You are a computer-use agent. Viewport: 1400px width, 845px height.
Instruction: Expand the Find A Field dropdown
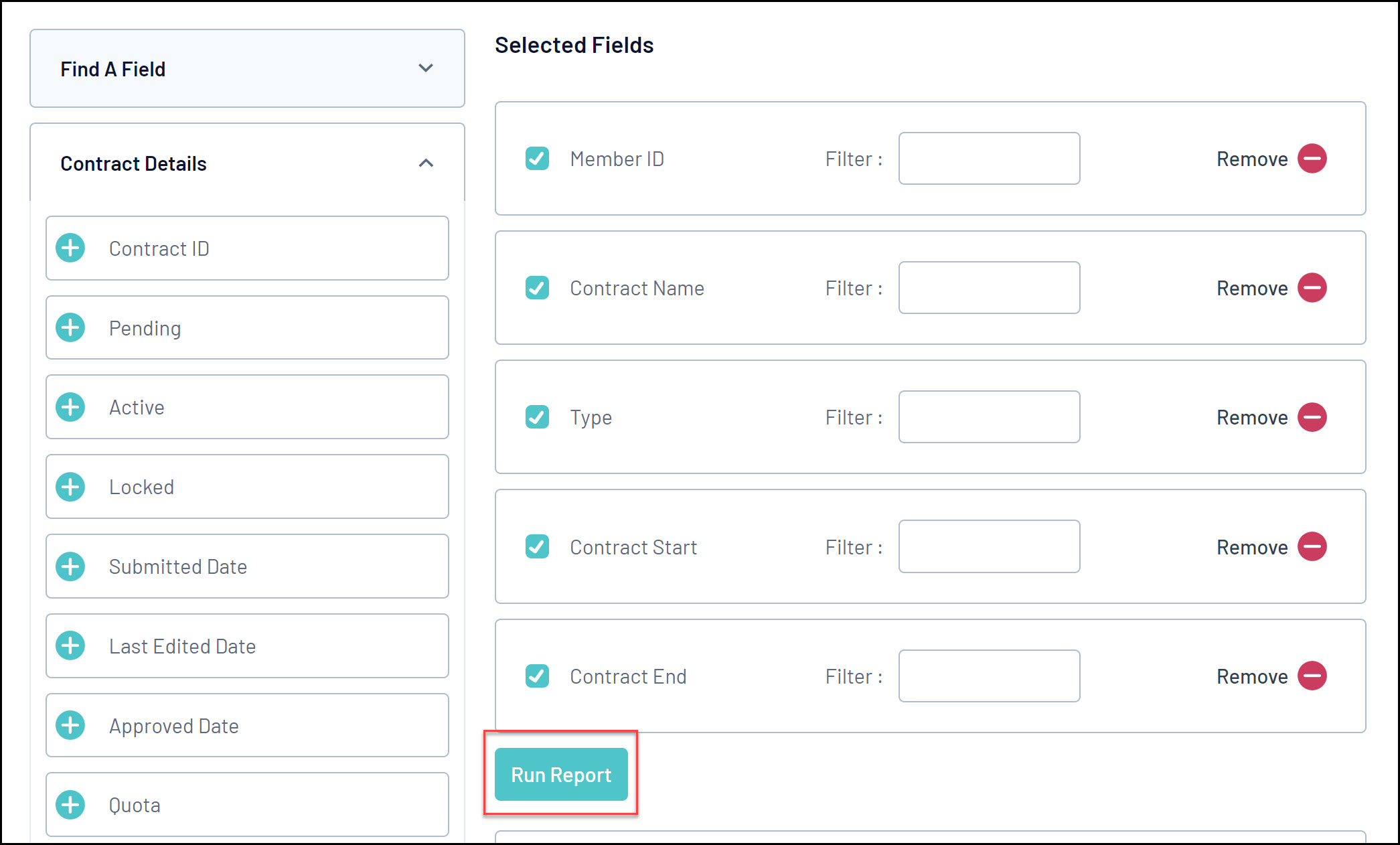[x=246, y=69]
